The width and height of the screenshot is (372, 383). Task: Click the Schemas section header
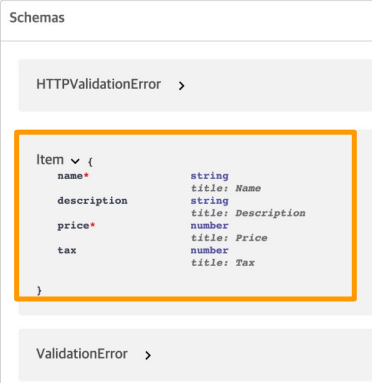[x=37, y=18]
